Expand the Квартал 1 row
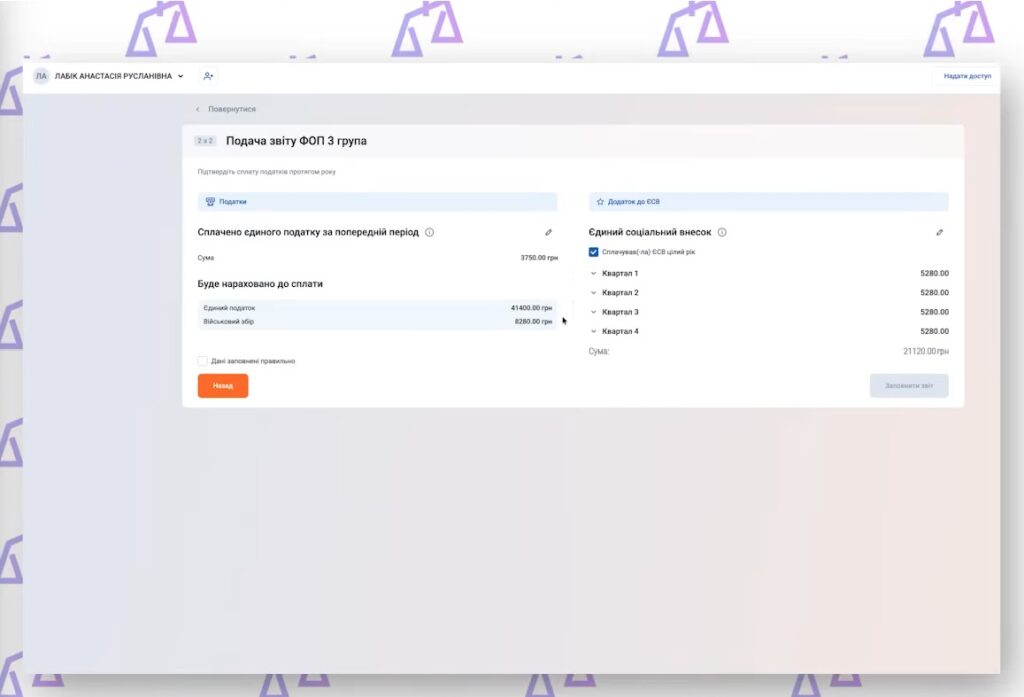Image resolution: width=1024 pixels, height=697 pixels. (594, 273)
